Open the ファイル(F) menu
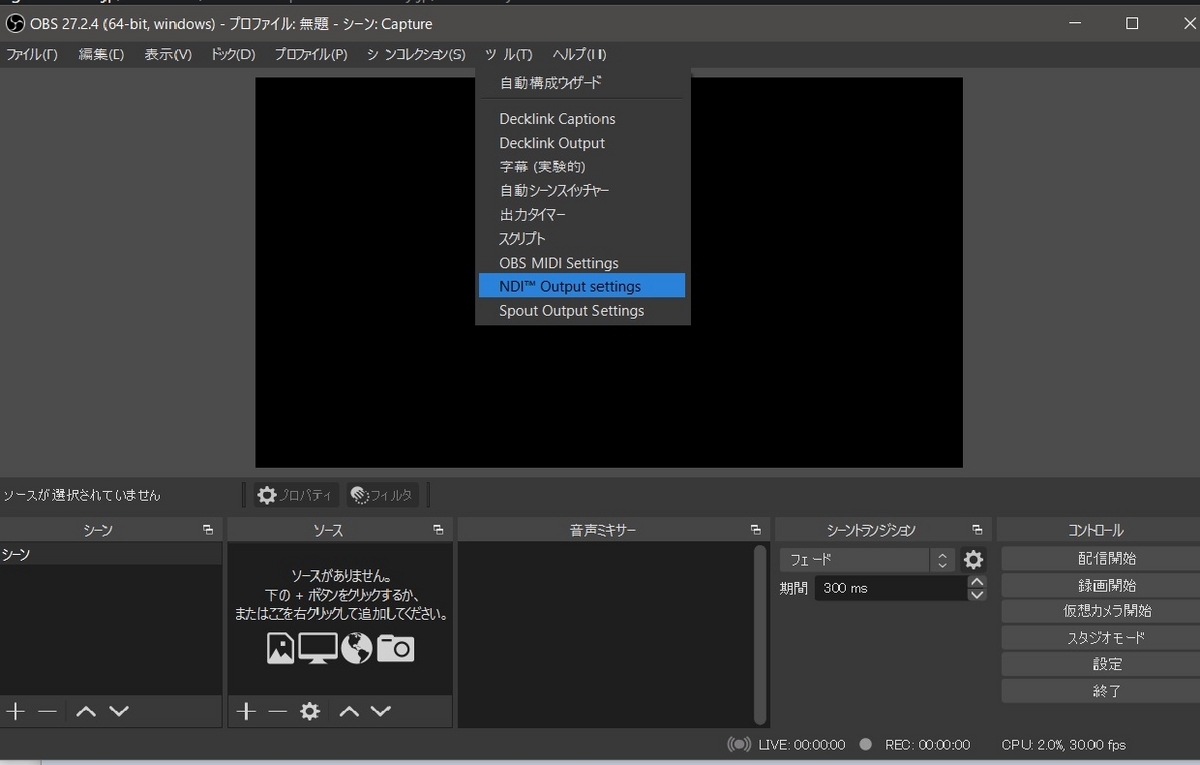The image size is (1200, 765). [x=32, y=54]
